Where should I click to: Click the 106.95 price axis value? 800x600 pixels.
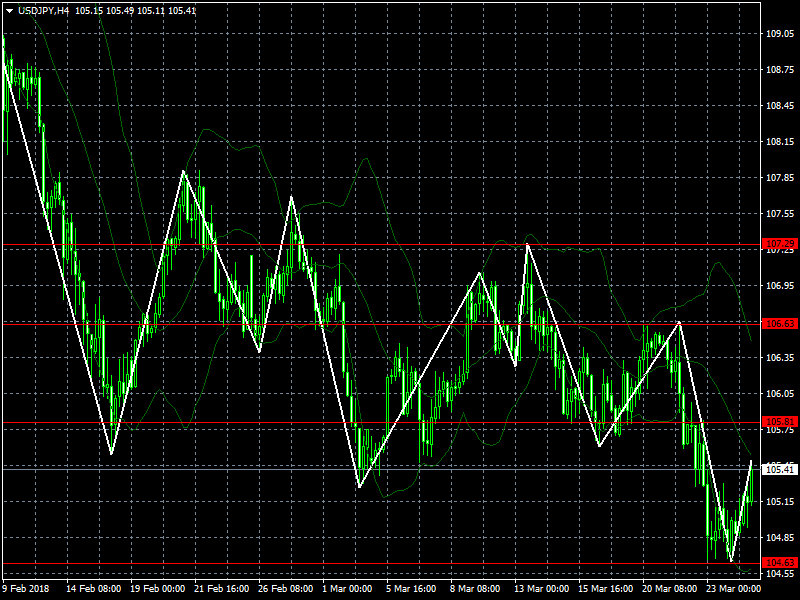coord(780,286)
